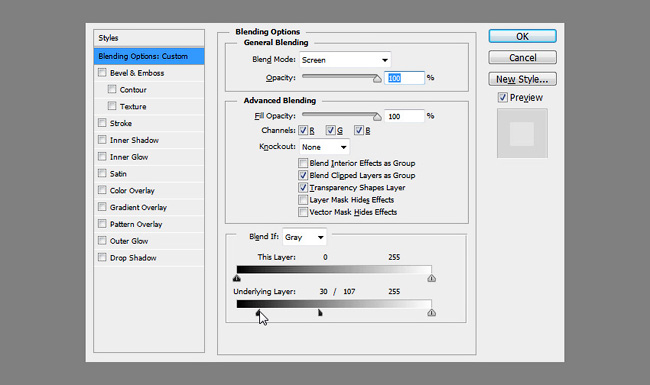Open the Stroke settings row

149,123
